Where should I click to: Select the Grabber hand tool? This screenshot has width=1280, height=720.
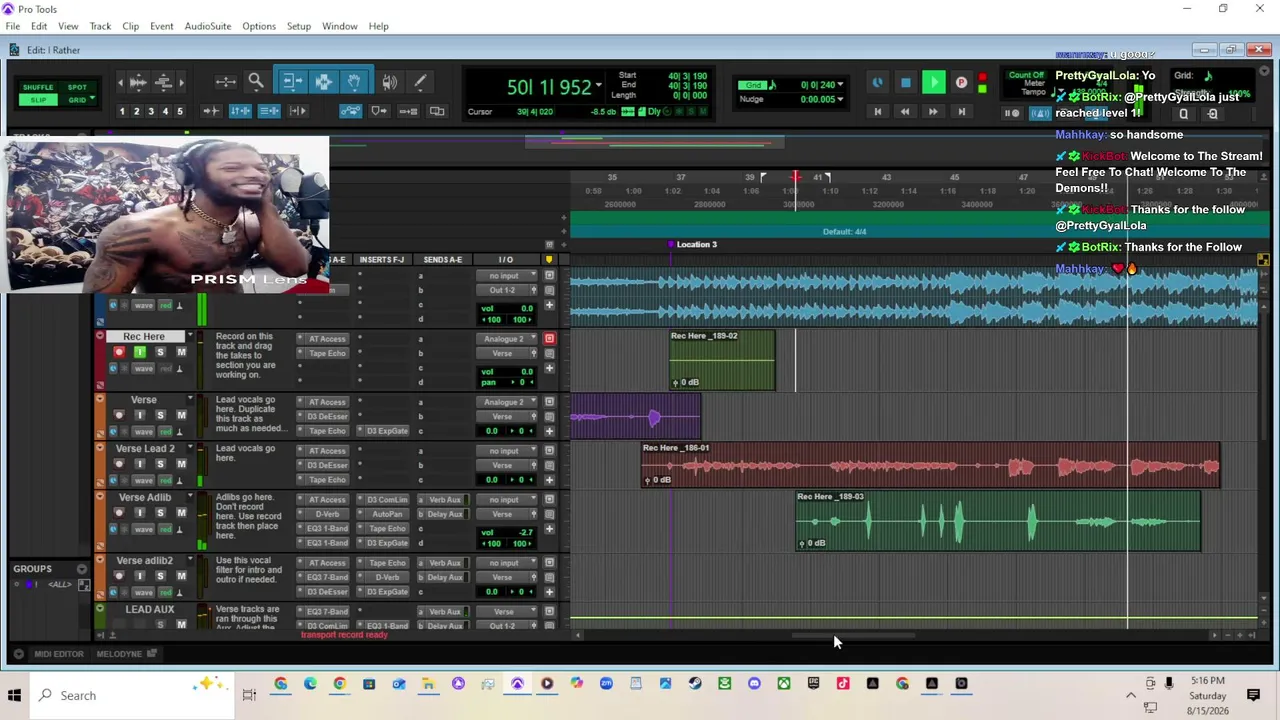tap(354, 82)
